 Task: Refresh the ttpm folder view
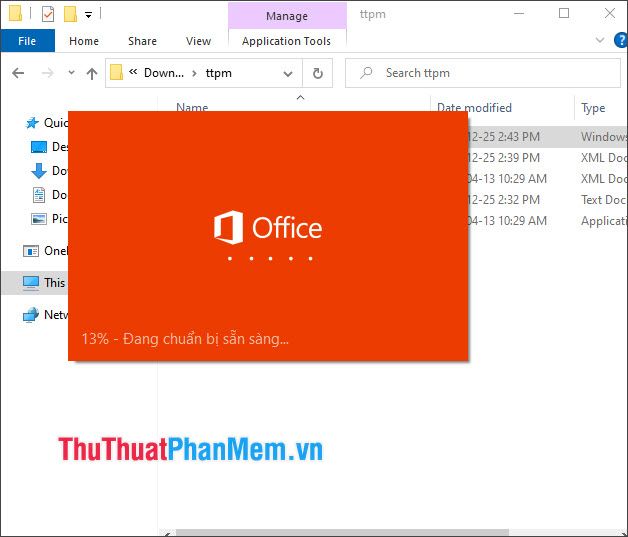pos(318,73)
